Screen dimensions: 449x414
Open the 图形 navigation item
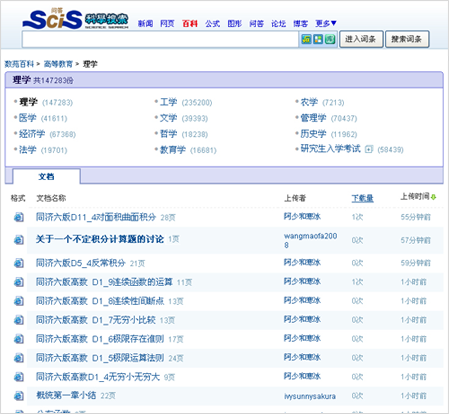tap(234, 24)
